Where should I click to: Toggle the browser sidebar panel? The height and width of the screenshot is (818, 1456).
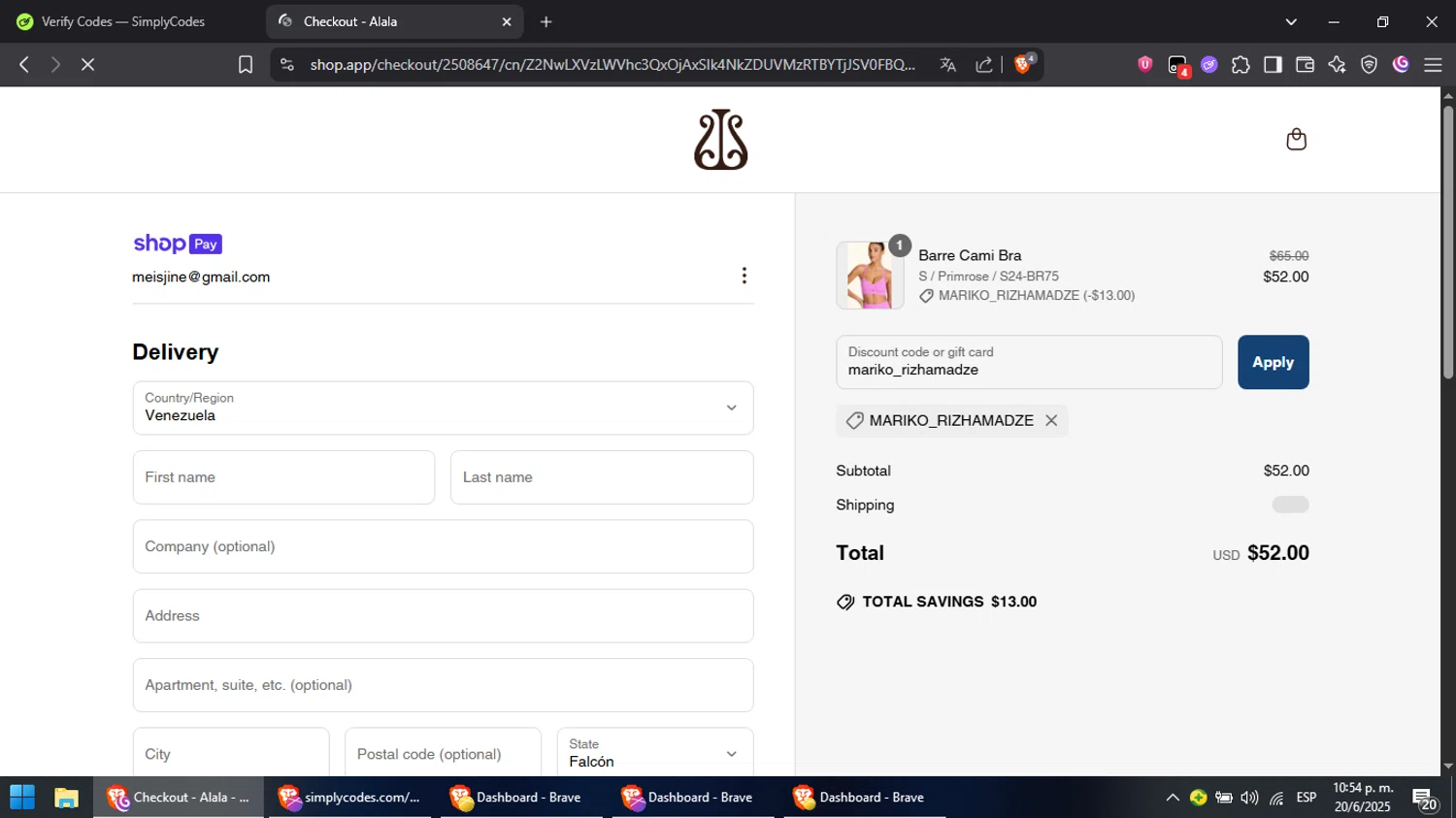pos(1273,65)
